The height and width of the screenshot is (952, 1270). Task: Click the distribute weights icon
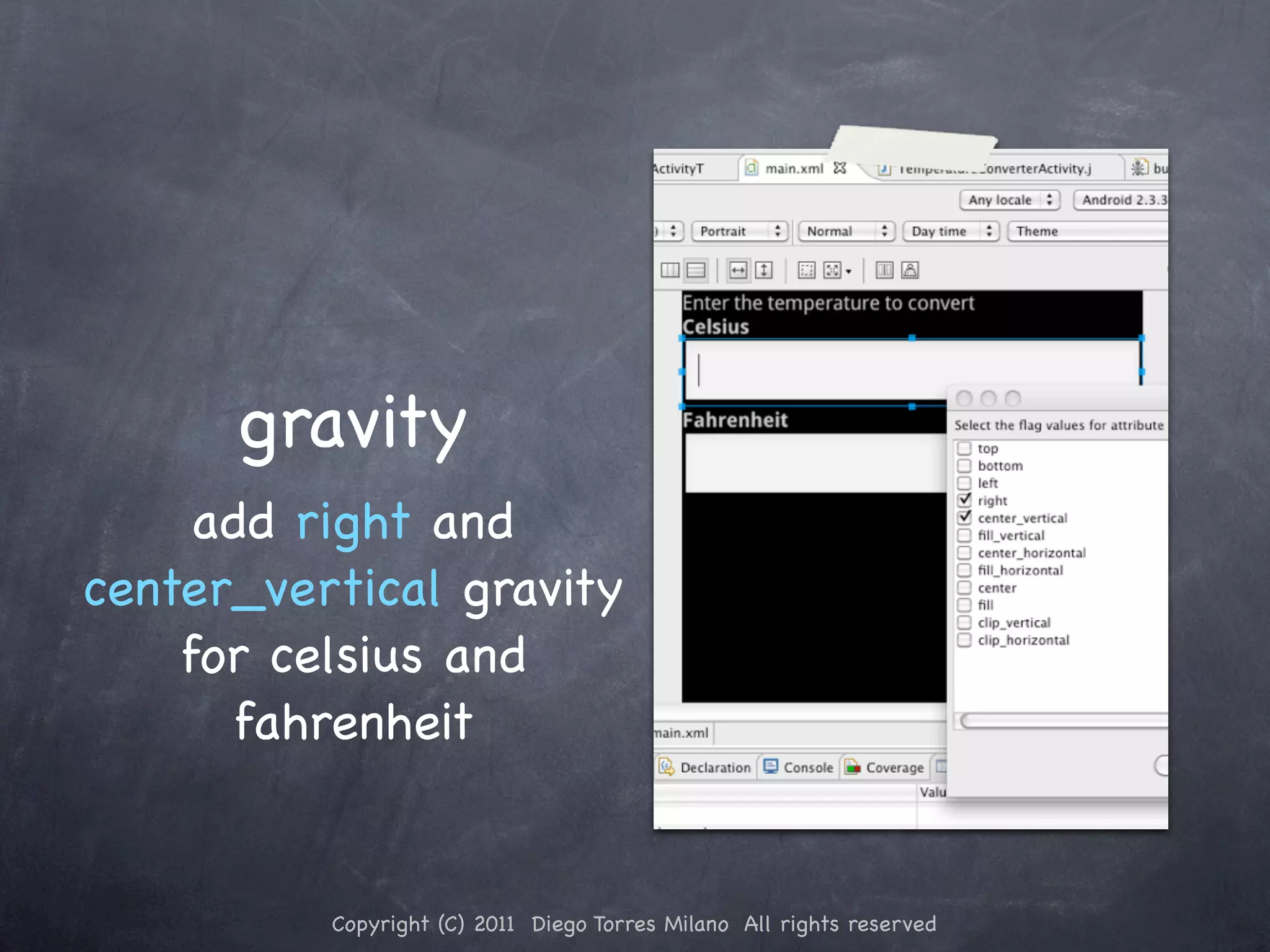pyautogui.click(x=884, y=270)
